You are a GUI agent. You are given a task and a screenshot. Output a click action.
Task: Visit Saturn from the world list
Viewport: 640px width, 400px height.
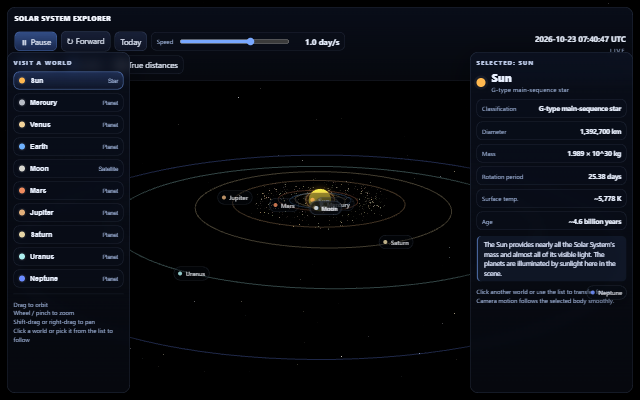pos(69,235)
